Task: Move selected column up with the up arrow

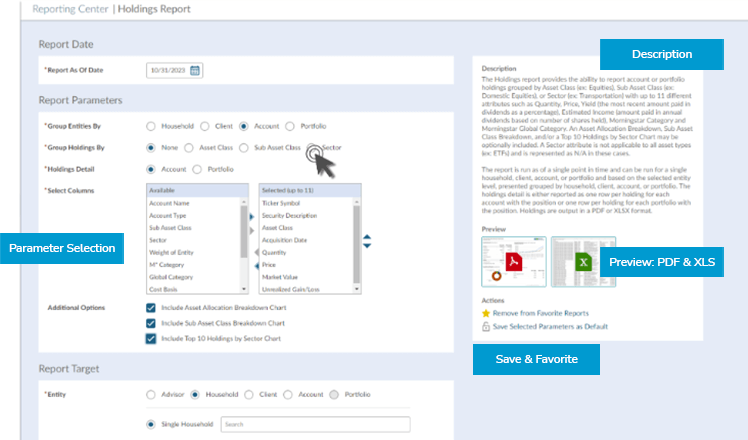Action: click(x=367, y=237)
